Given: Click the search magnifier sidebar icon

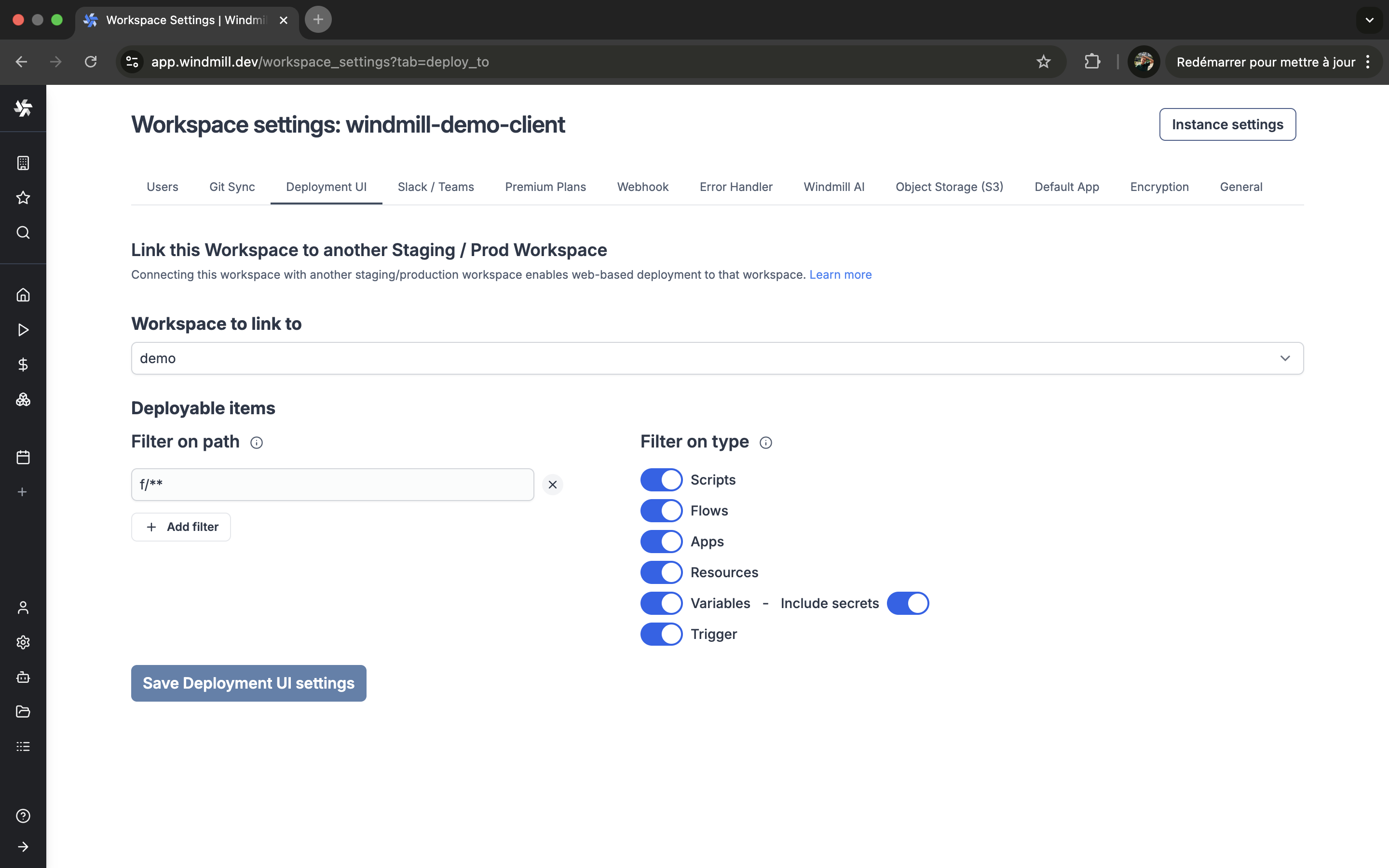Looking at the screenshot, I should pyautogui.click(x=23, y=232).
